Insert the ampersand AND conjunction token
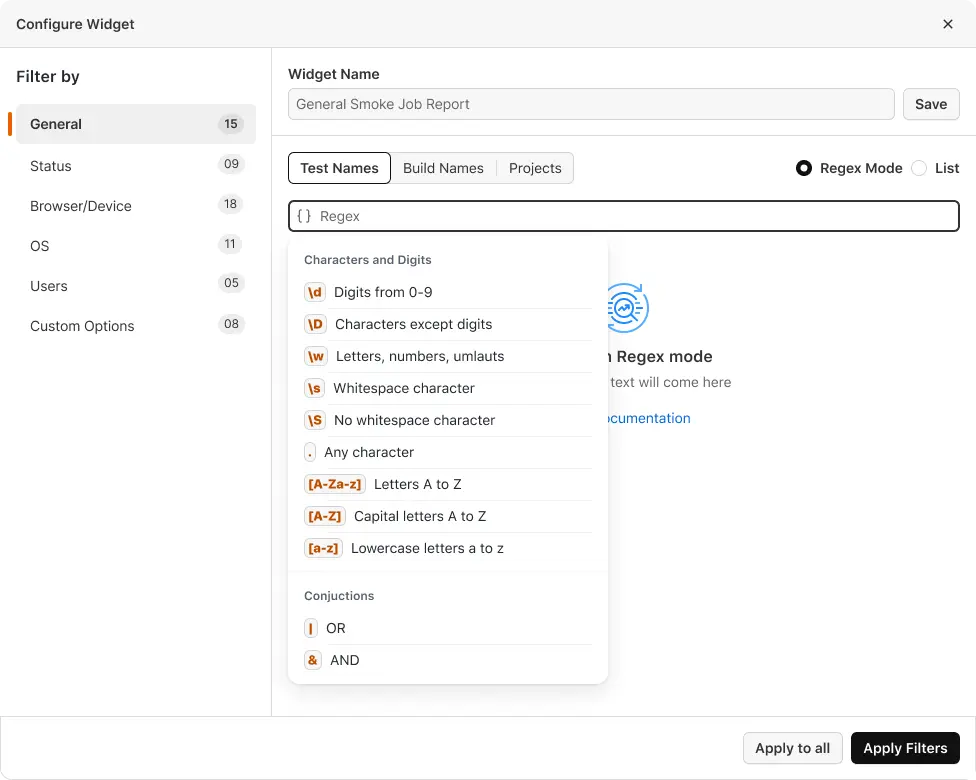 tap(313, 660)
